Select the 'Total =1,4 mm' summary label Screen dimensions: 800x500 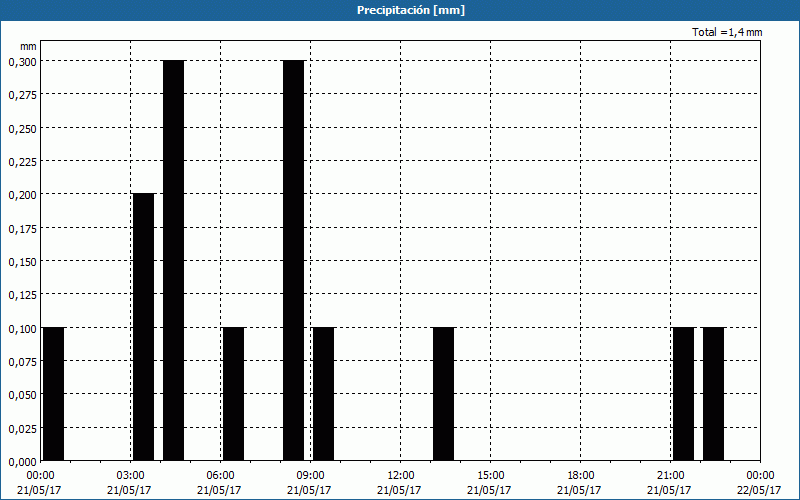pos(727,32)
